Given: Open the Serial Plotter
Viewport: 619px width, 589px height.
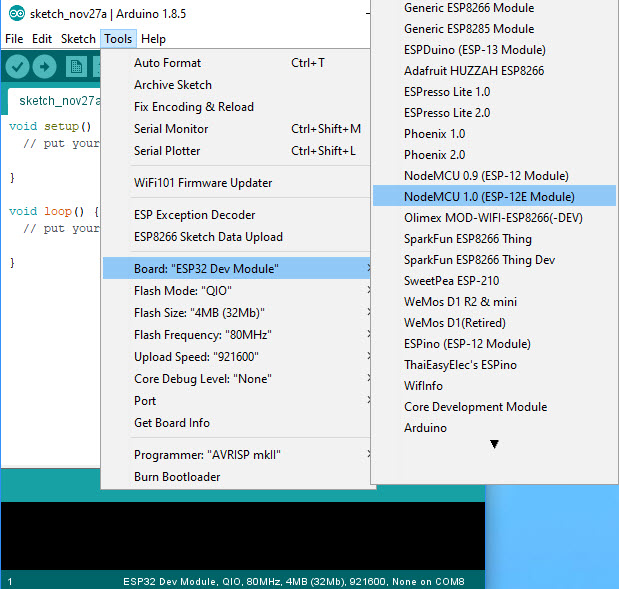Looking at the screenshot, I should (x=236, y=151).
